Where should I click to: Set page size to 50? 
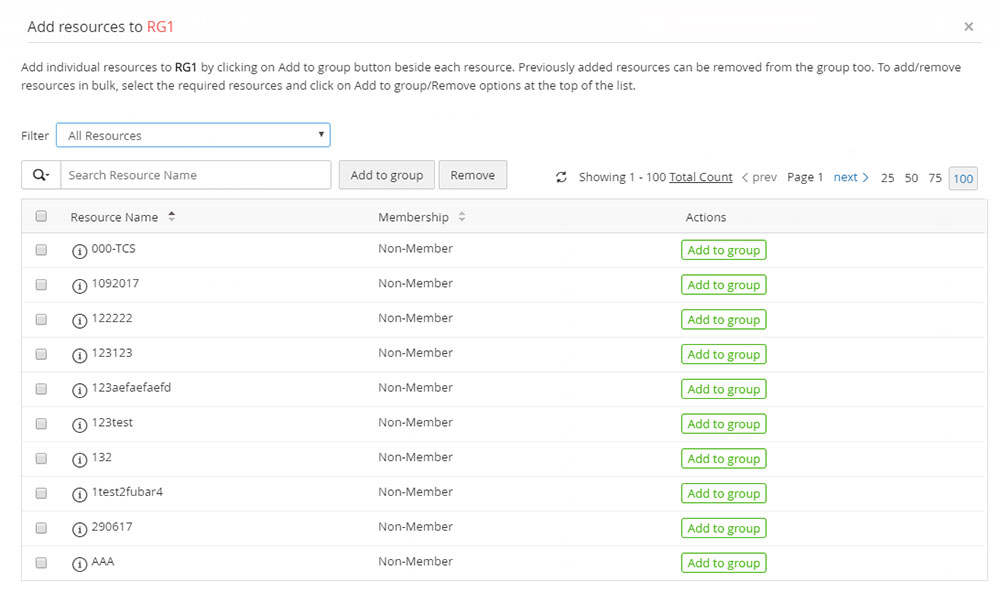click(x=911, y=178)
